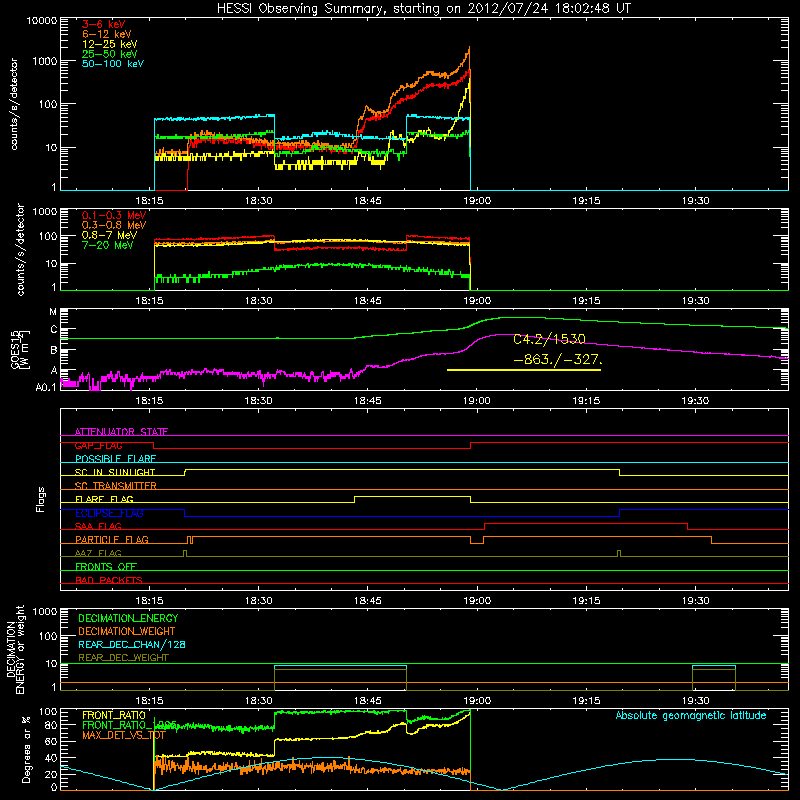Select the green 25-50 keV legend entry

(110, 54)
